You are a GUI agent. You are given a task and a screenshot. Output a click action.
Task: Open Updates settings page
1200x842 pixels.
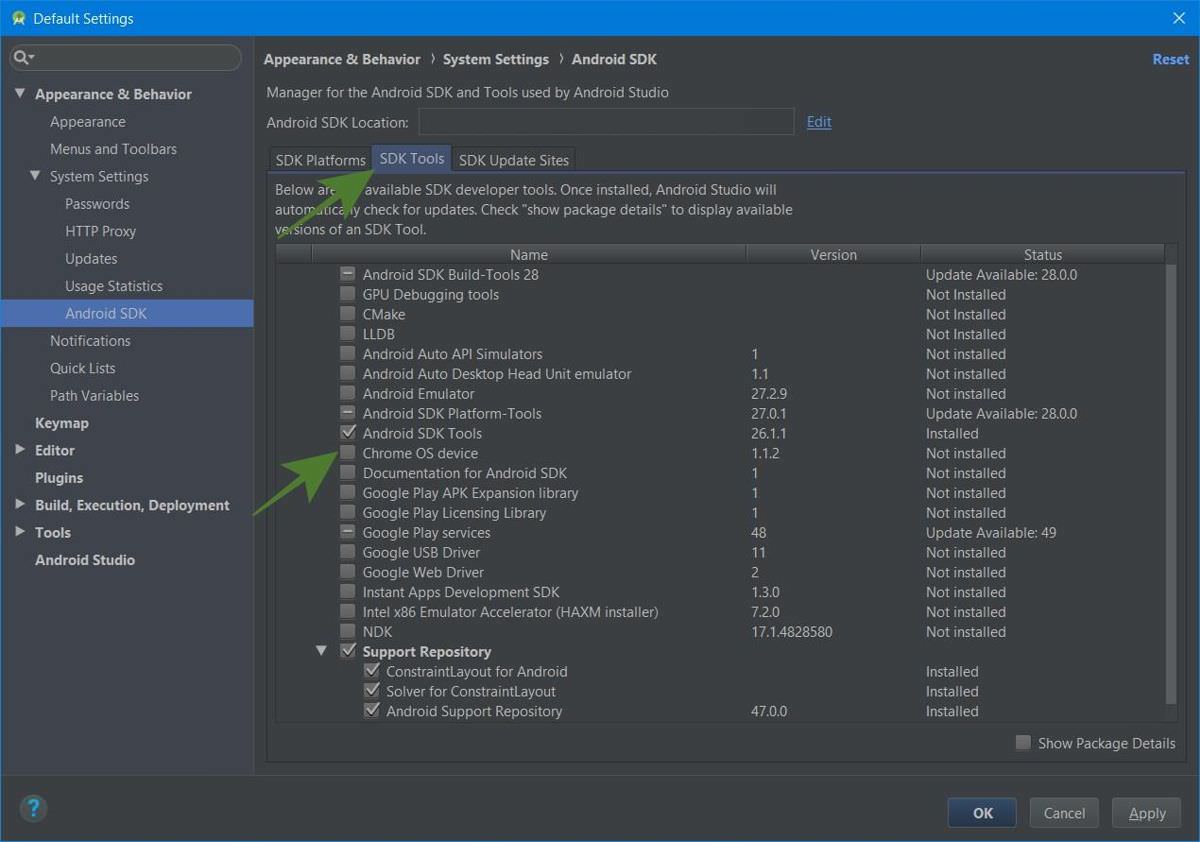pyautogui.click(x=91, y=258)
